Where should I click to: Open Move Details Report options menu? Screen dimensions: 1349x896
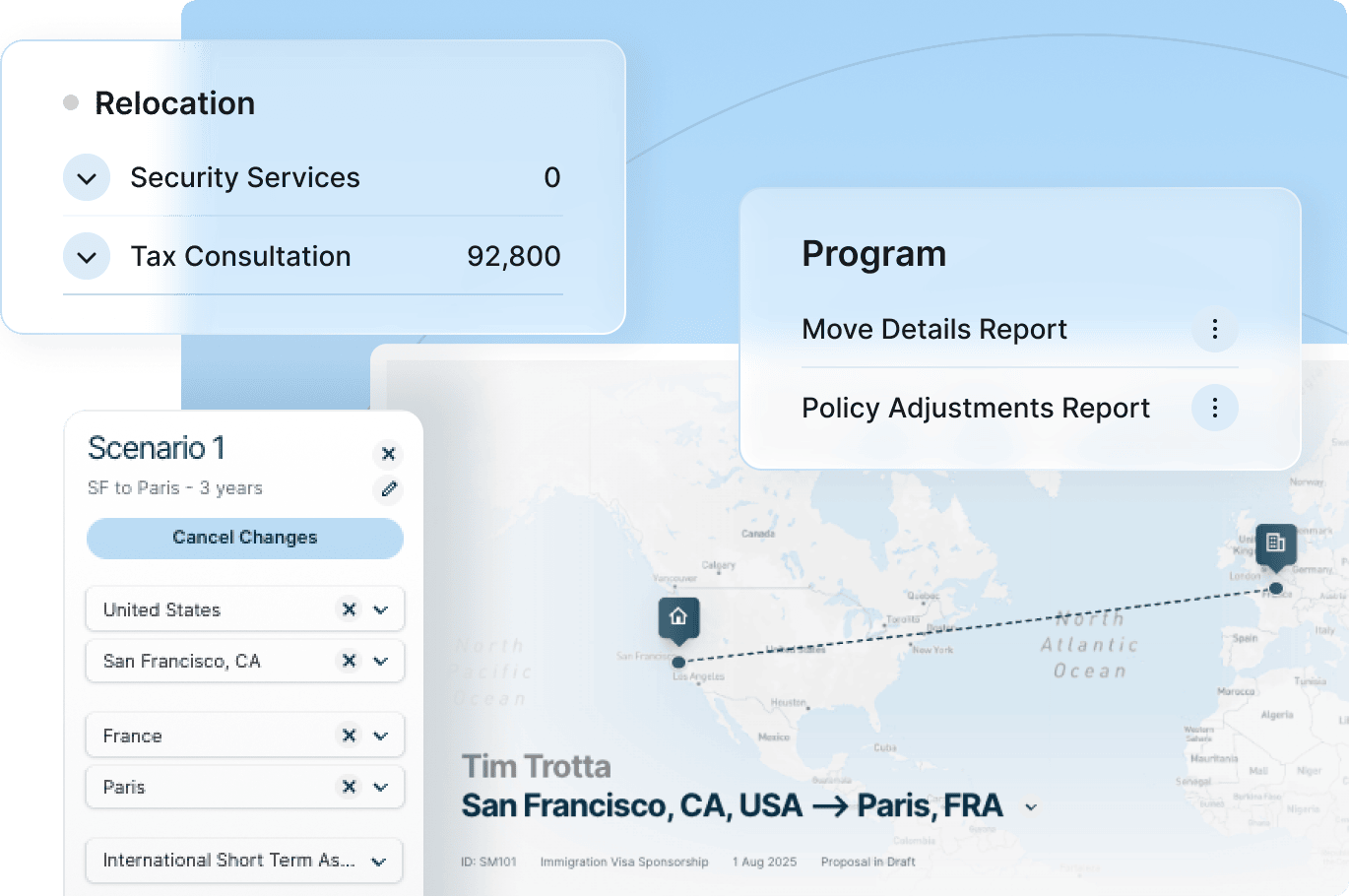1214,329
